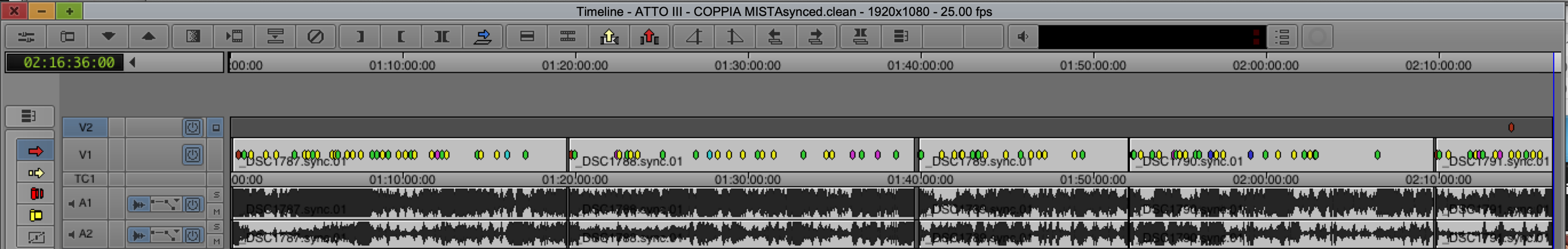Viewport: 1568px width, 249px height.
Task: Click the Mark Clip button
Action: pos(441,36)
